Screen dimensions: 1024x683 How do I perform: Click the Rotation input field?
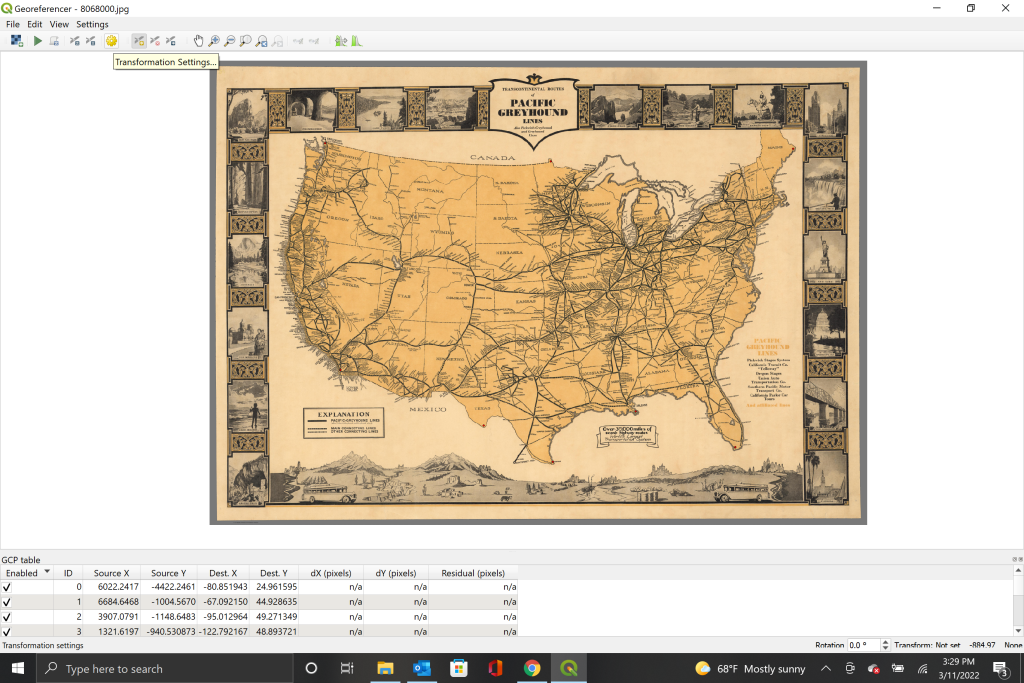(863, 645)
